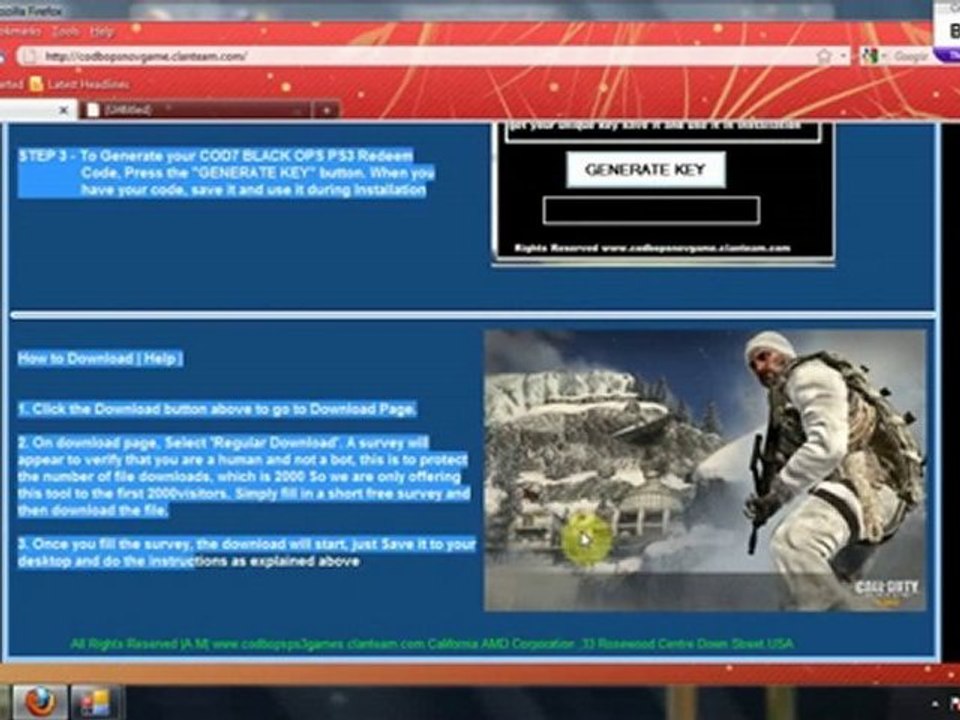960x720 pixels.
Task: Click the green 'All Rights Reserved' footer text
Action: click(432, 644)
